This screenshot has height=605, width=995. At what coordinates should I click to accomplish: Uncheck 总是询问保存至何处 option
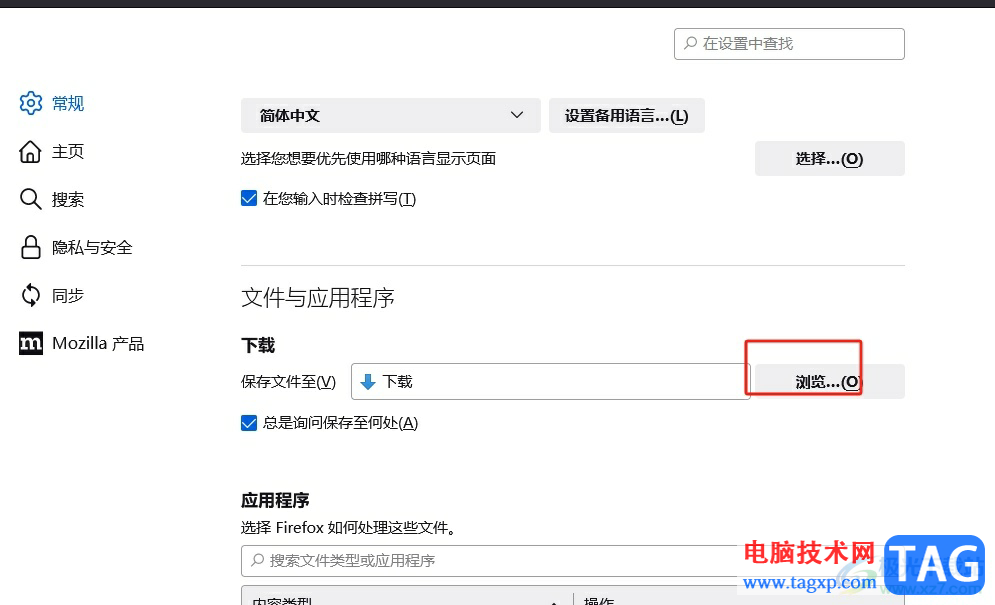[249, 423]
